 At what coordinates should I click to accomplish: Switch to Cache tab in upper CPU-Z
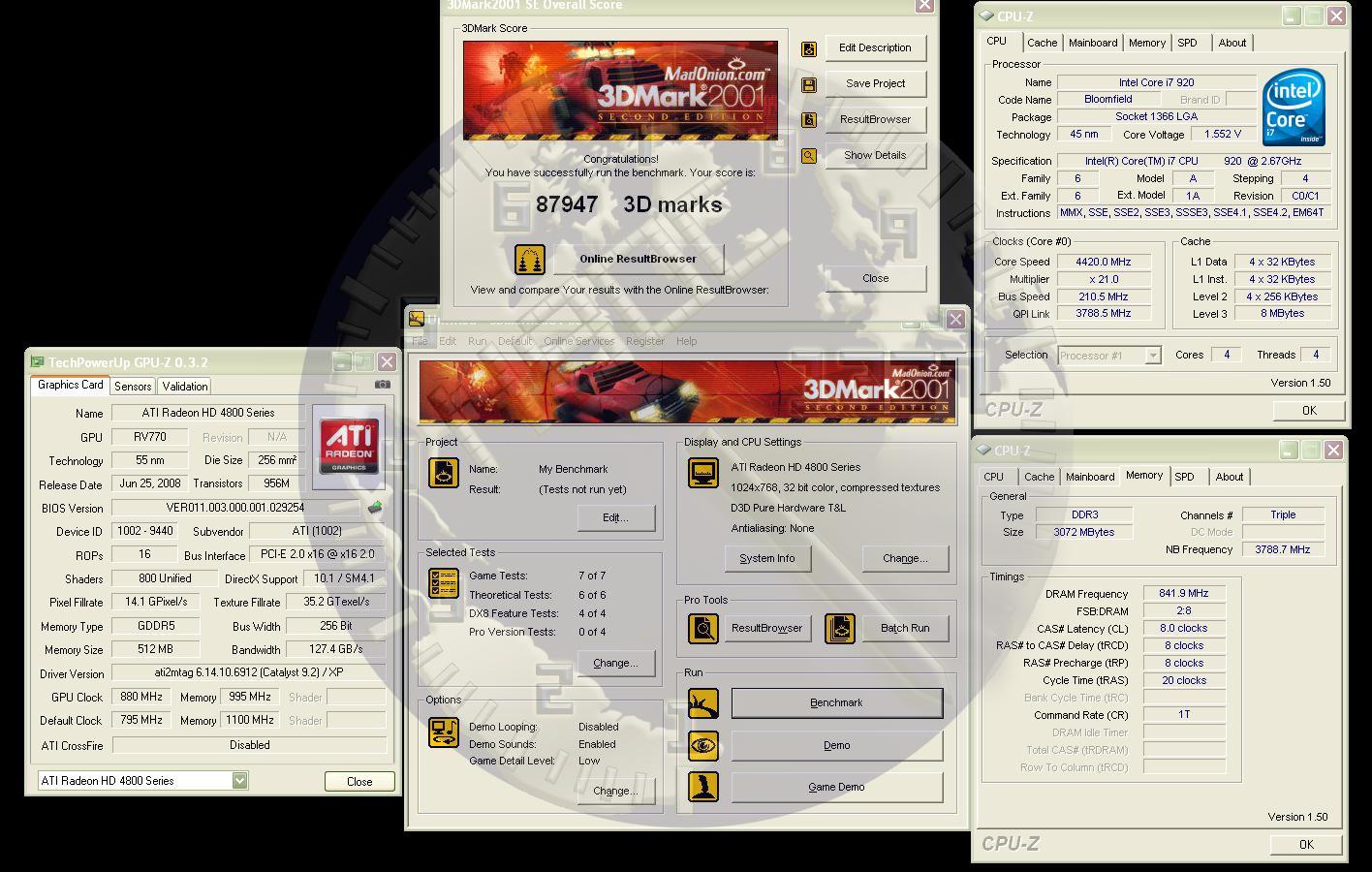tap(1043, 43)
